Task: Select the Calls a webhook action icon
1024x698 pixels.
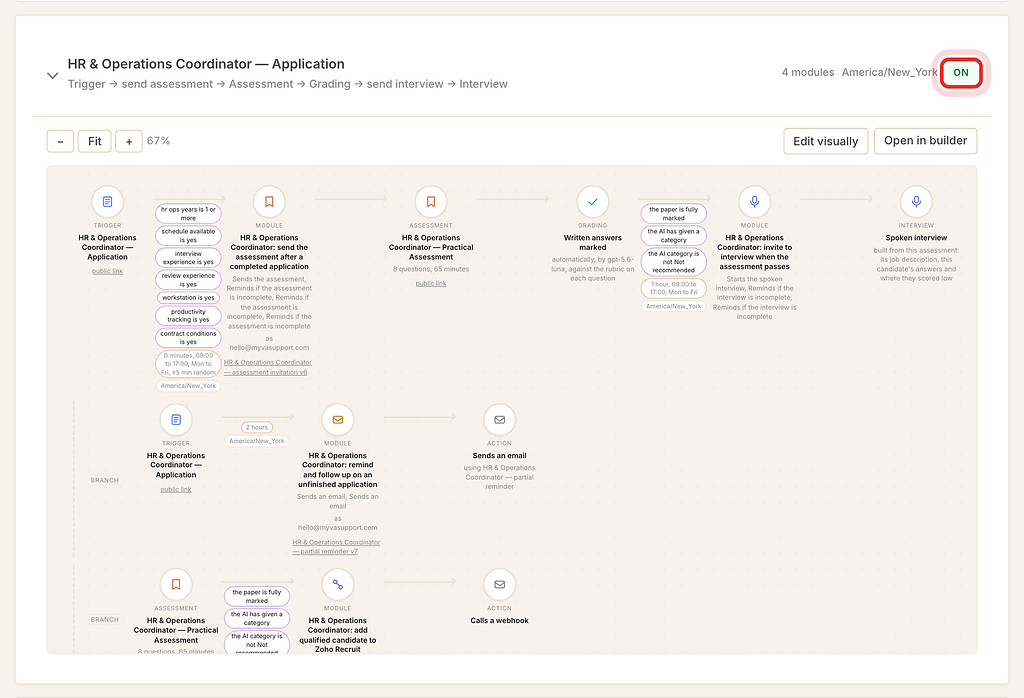Action: coord(500,584)
